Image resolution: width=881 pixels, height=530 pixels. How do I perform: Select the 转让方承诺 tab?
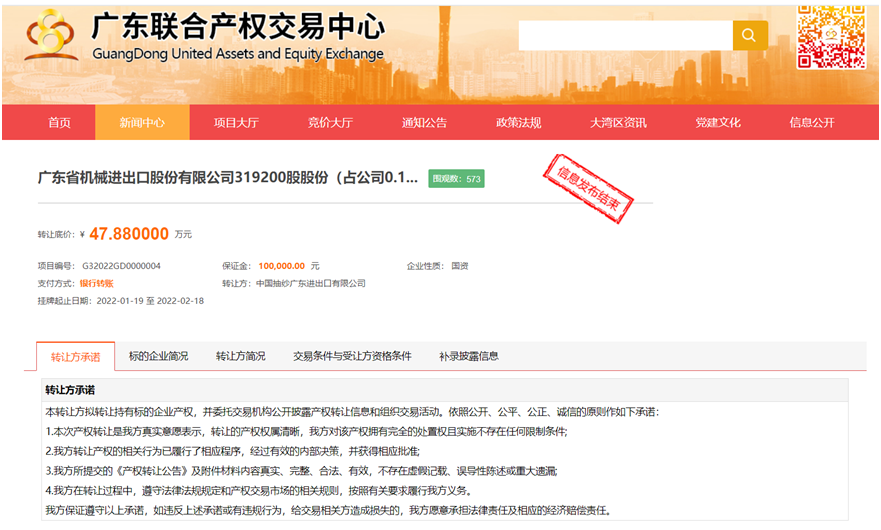pos(75,356)
